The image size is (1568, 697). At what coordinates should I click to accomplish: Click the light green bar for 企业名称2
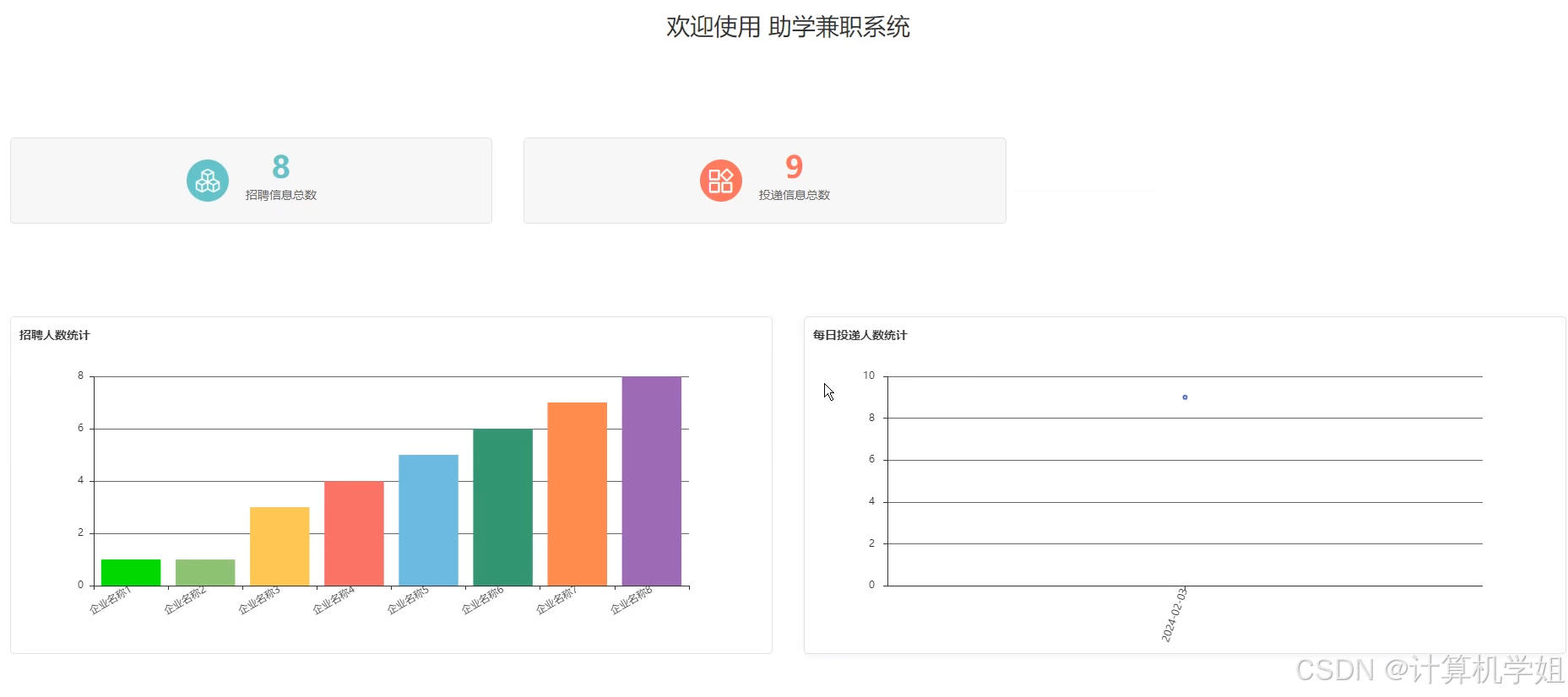pyautogui.click(x=205, y=572)
